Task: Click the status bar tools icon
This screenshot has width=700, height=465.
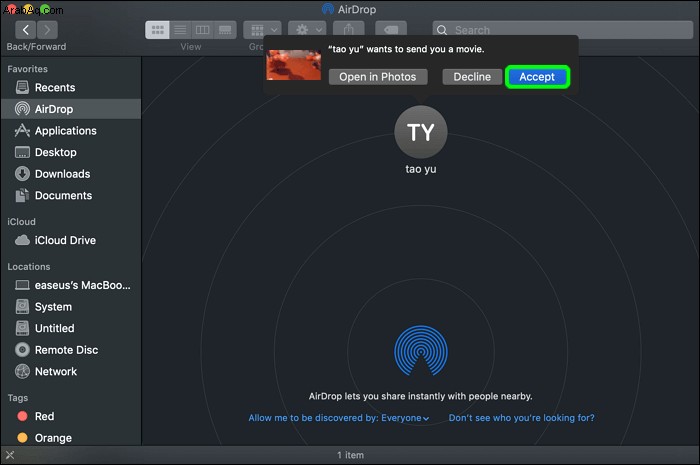Action: [10, 455]
